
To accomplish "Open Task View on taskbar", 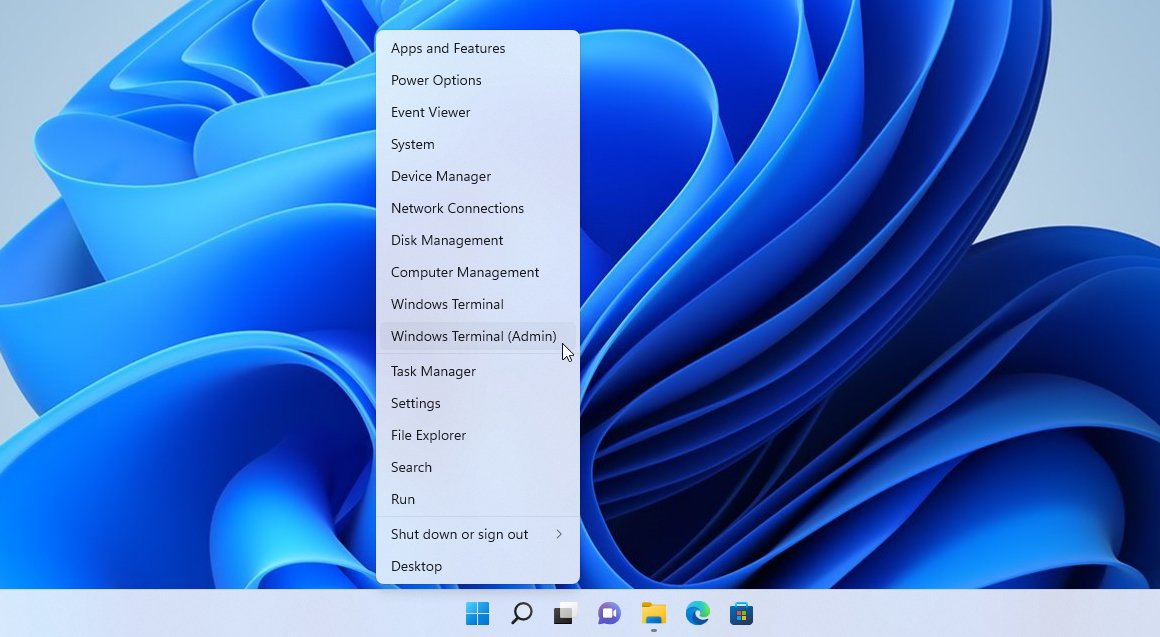I will [x=565, y=613].
